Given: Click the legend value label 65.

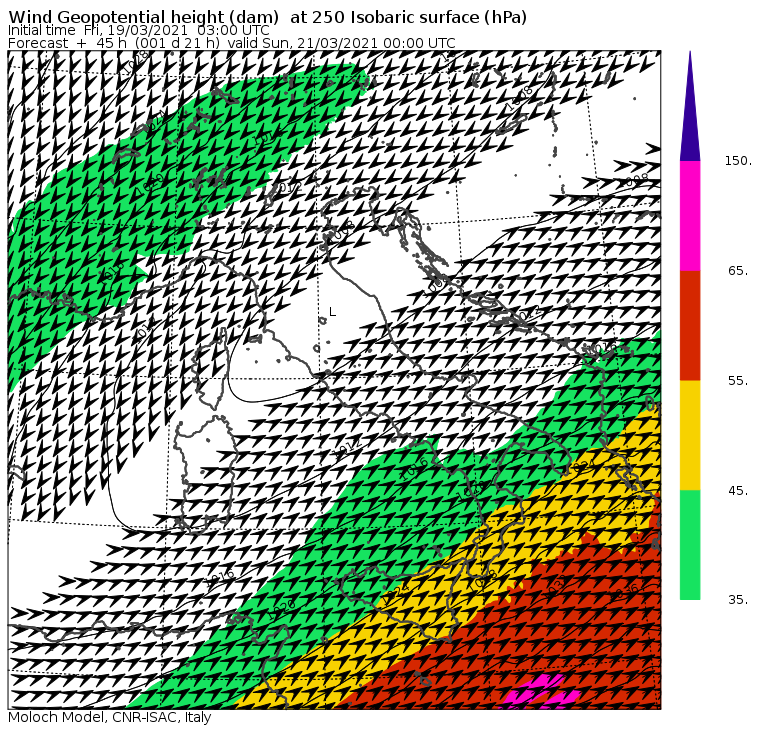Looking at the screenshot, I should (x=739, y=270).
